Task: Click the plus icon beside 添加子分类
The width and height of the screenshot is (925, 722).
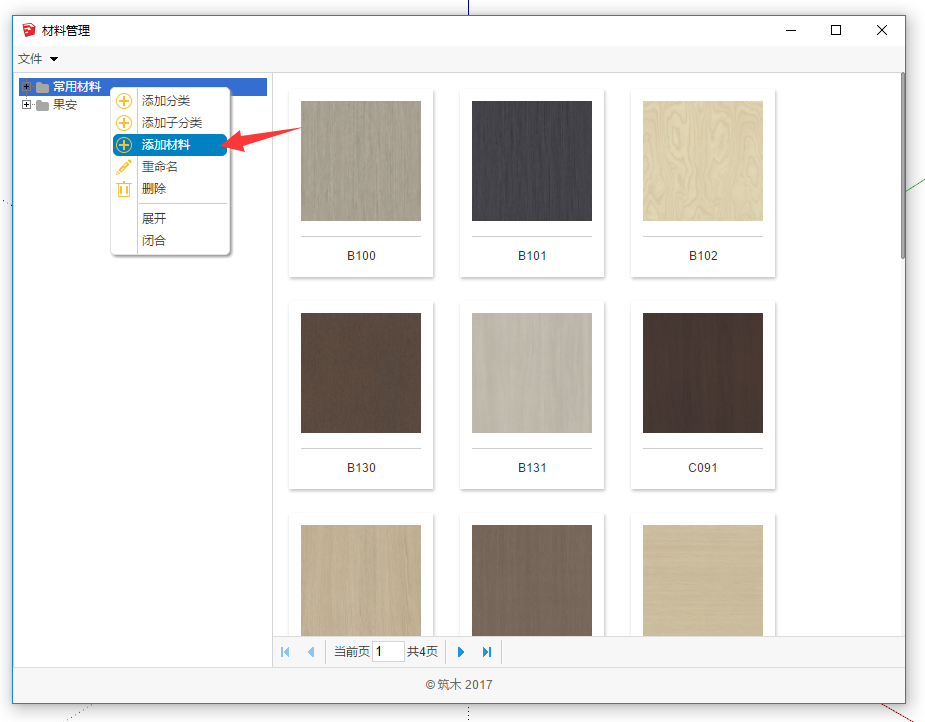Action: [124, 123]
